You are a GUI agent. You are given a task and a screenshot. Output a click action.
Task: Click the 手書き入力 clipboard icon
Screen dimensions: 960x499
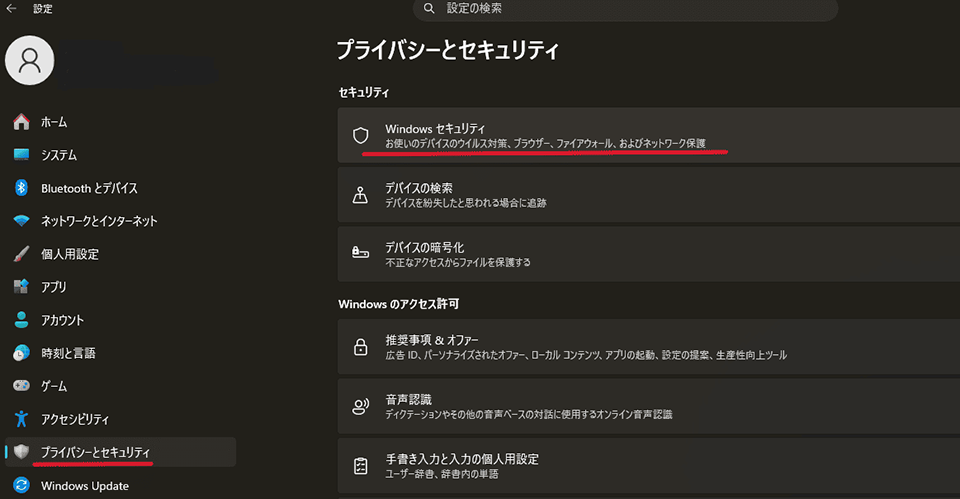[x=361, y=466]
